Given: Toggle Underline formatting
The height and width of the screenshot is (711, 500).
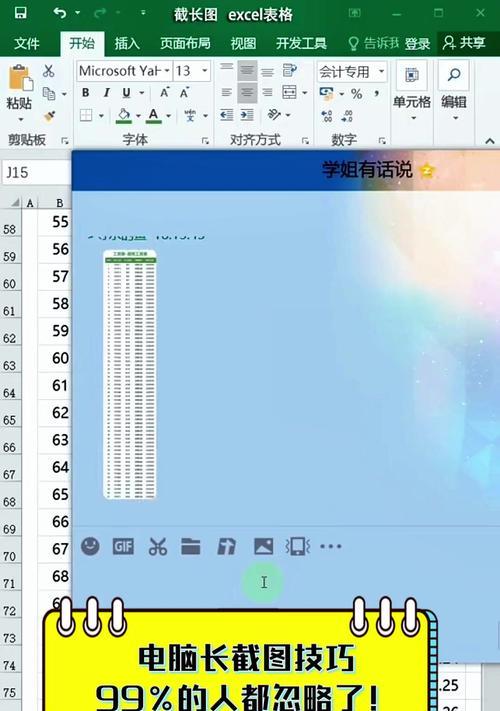Looking at the screenshot, I should 126,93.
